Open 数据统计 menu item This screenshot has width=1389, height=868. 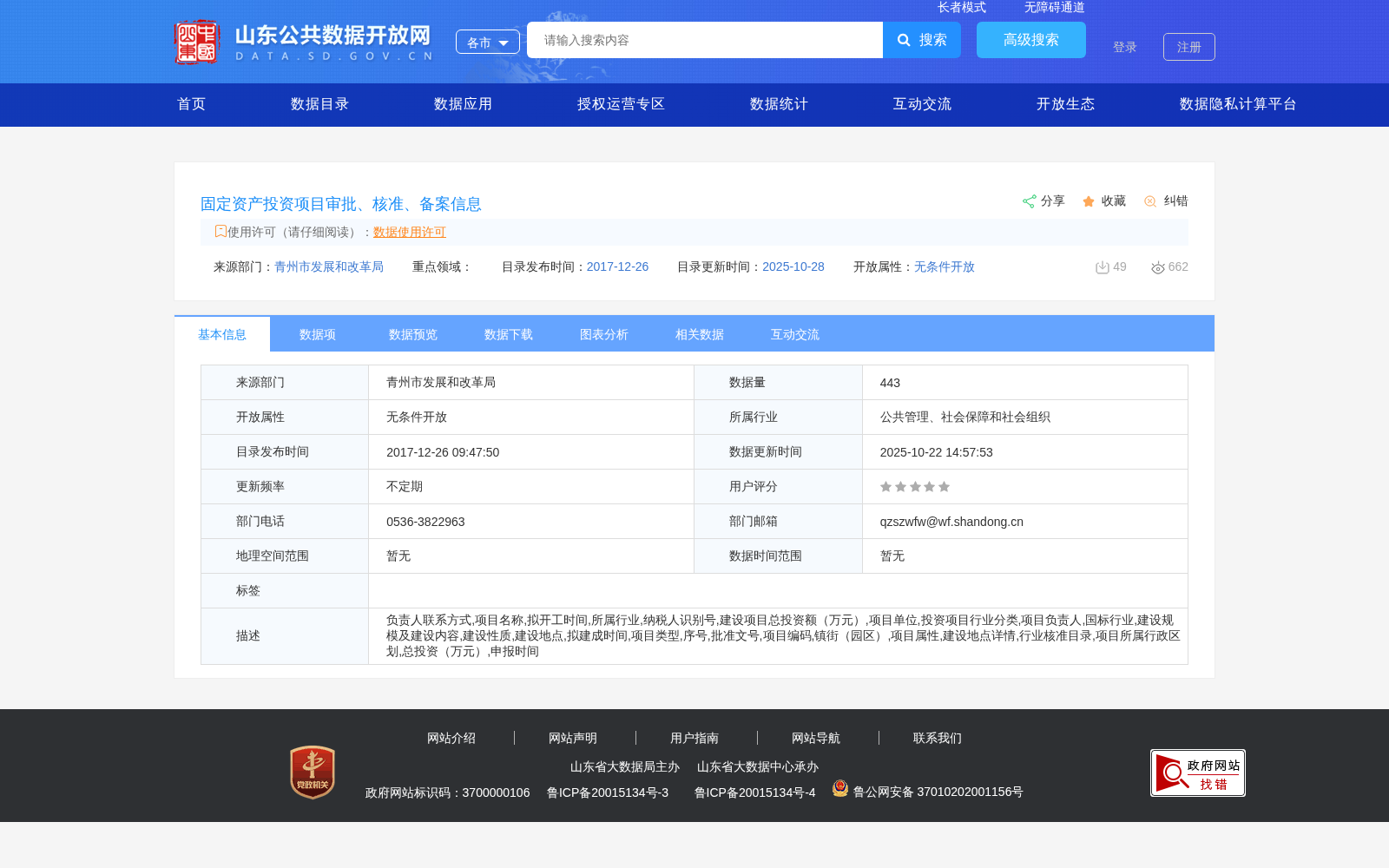pos(779,104)
